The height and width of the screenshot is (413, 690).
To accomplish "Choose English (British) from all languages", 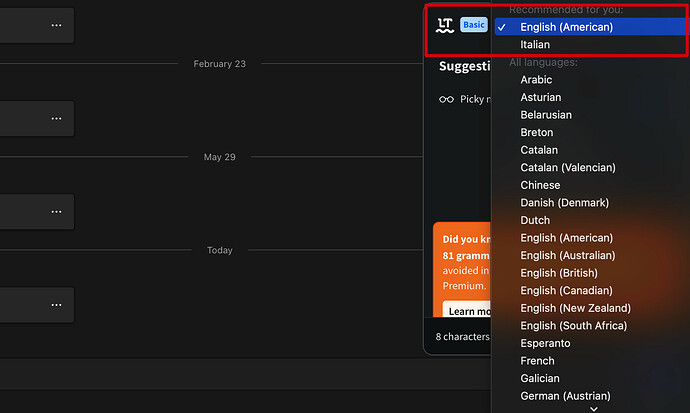I will pyautogui.click(x=558, y=273).
